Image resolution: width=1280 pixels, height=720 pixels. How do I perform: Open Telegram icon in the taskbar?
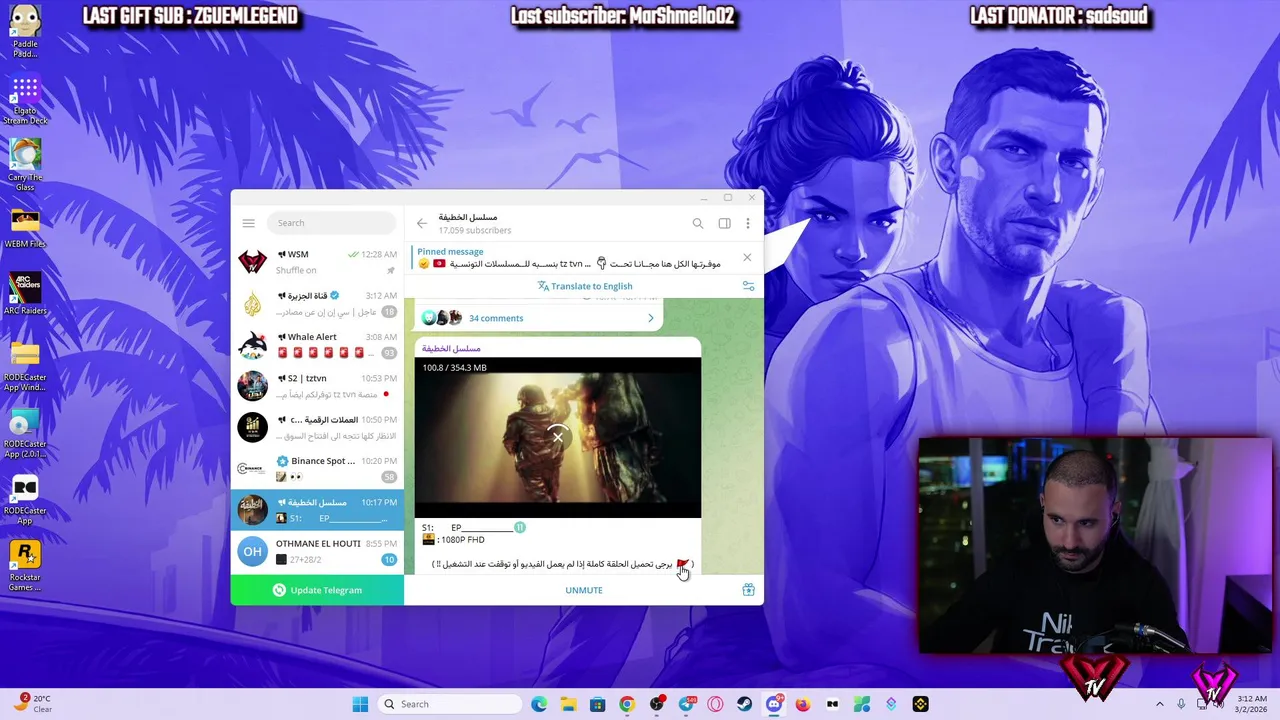(x=687, y=704)
